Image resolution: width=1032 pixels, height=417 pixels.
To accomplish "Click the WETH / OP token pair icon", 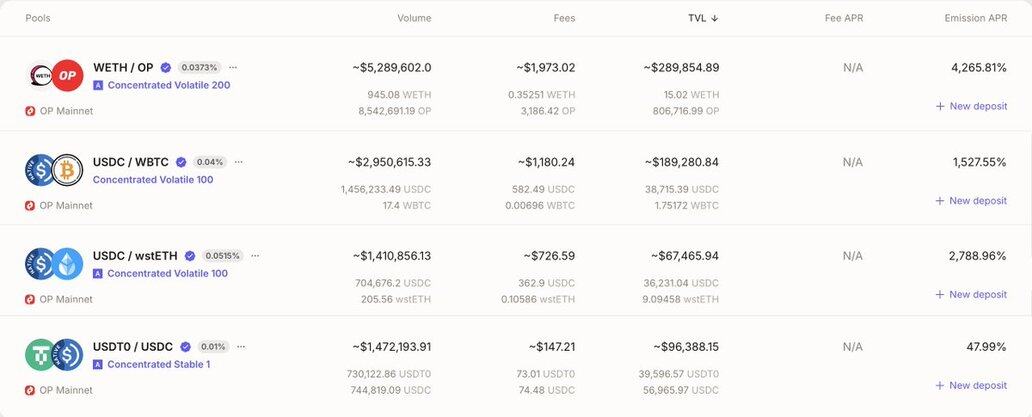I will [54, 76].
